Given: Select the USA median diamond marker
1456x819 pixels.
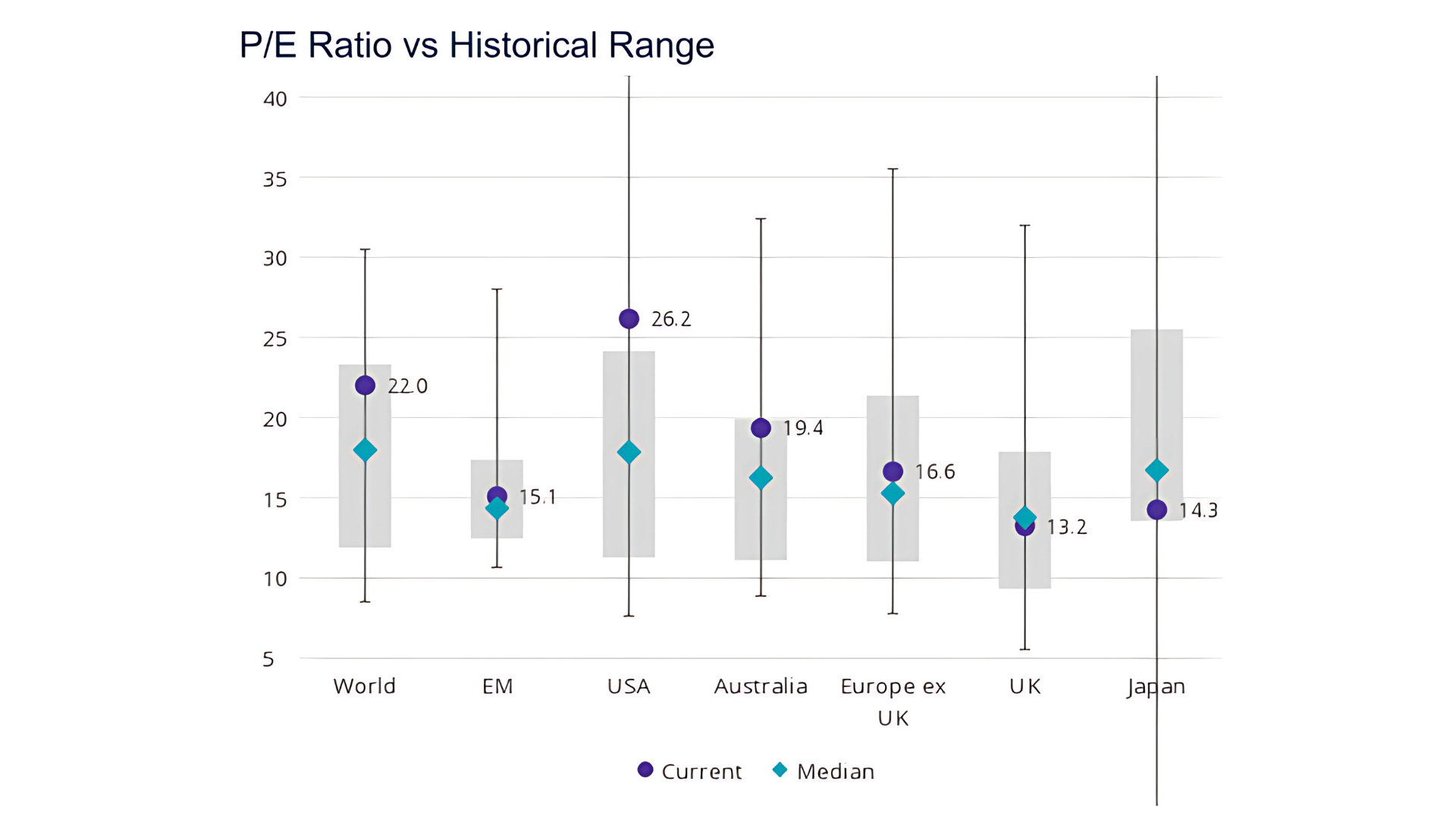Looking at the screenshot, I should [629, 453].
